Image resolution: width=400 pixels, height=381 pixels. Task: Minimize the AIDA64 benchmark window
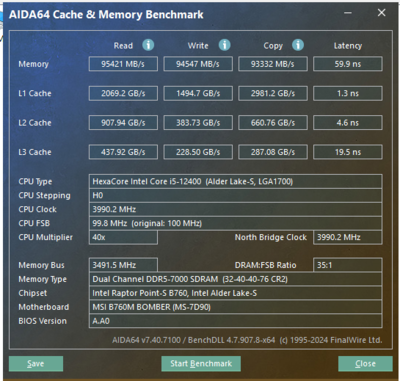pos(348,13)
